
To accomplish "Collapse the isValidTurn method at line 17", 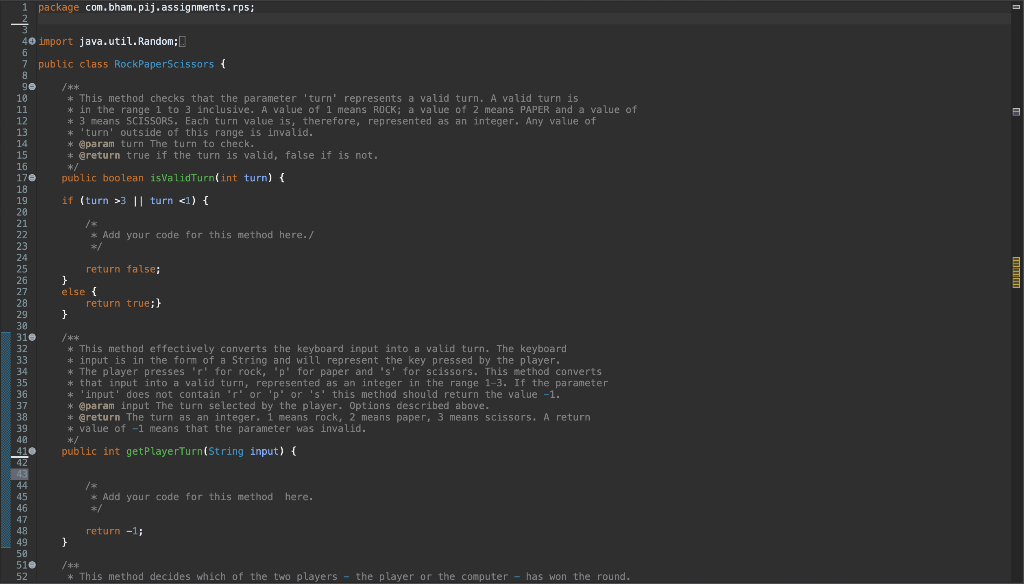I will pyautogui.click(x=31, y=177).
